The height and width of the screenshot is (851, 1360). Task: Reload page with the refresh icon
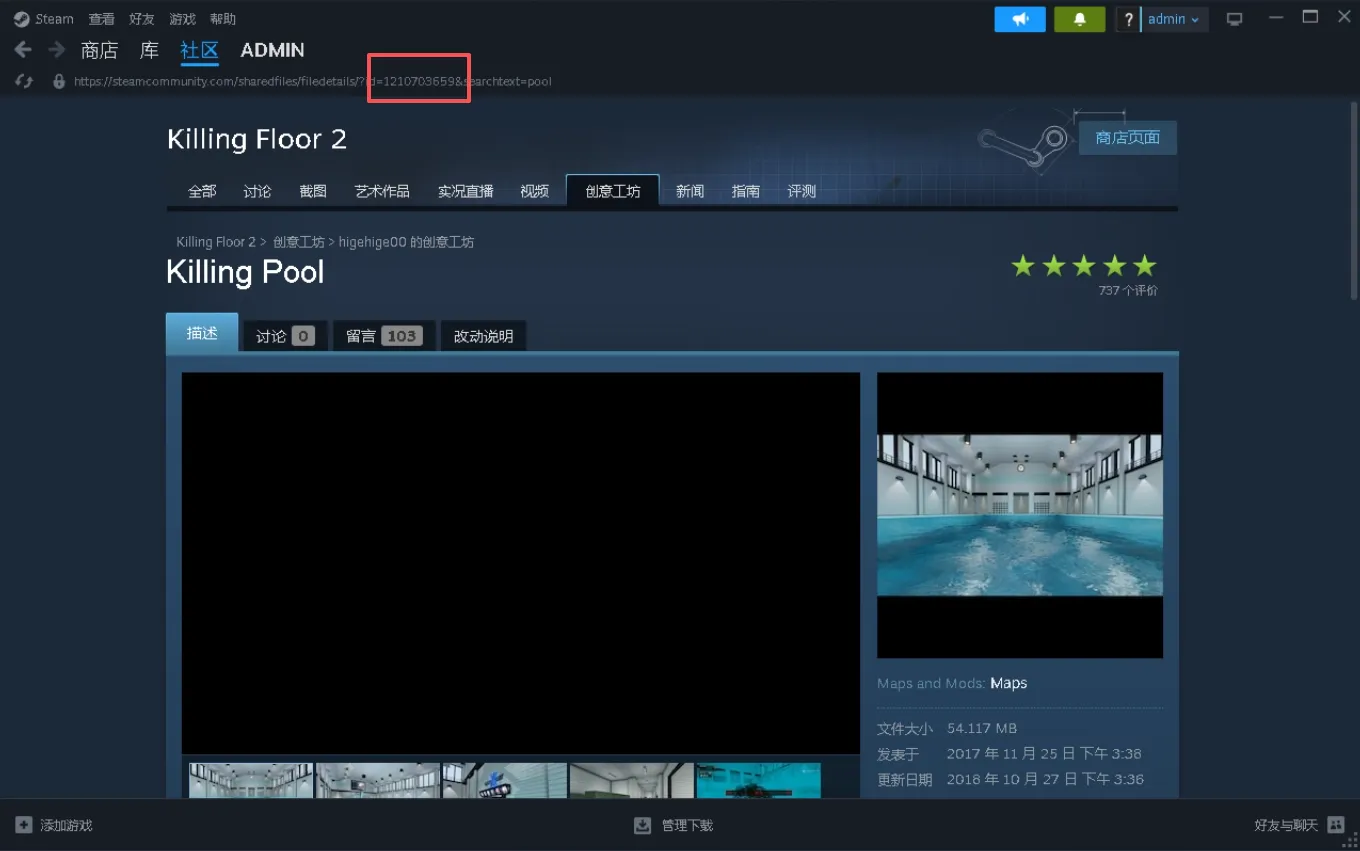pos(25,81)
